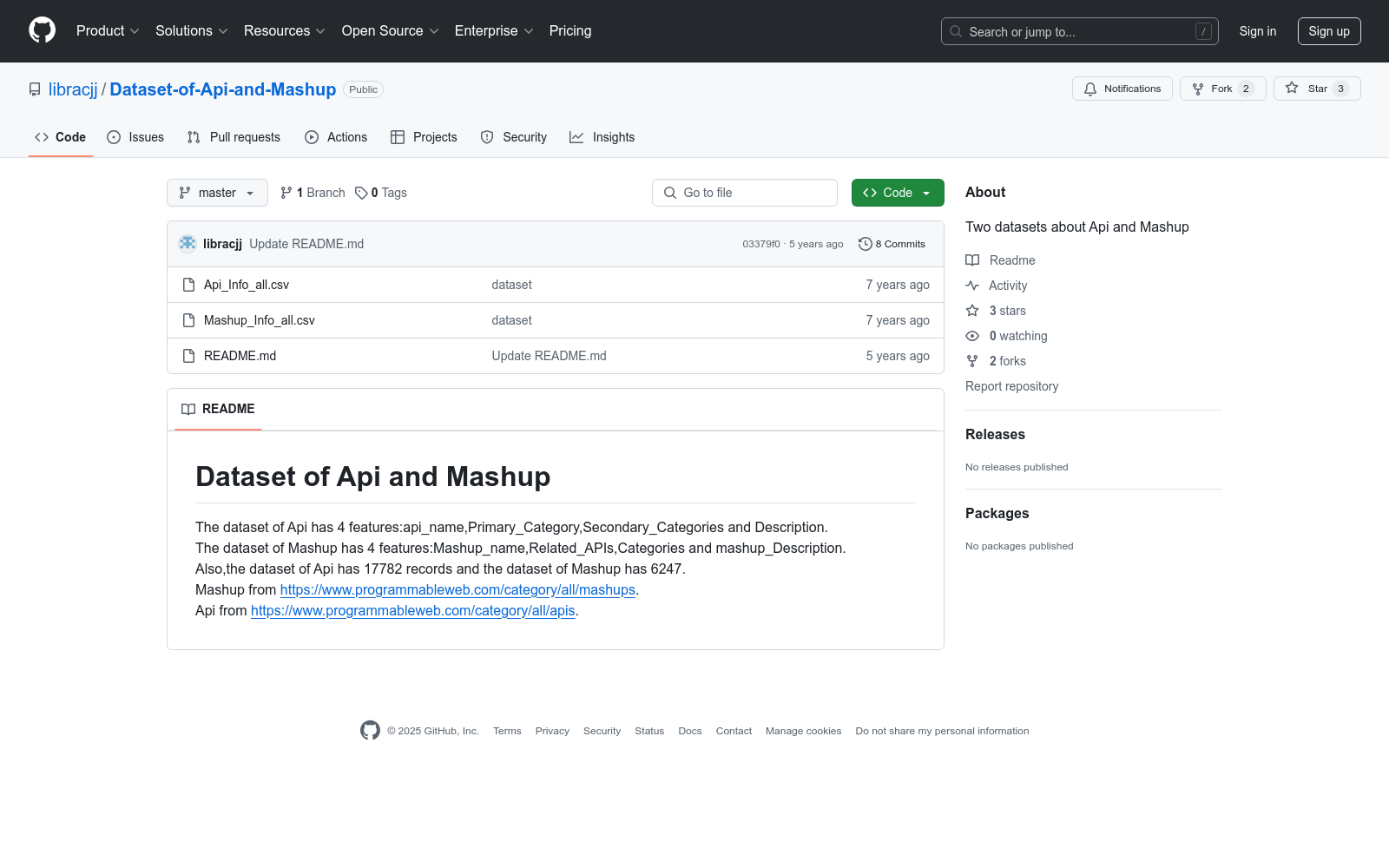Click the commit history clock icon
Image resolution: width=1389 pixels, height=868 pixels.
865,244
